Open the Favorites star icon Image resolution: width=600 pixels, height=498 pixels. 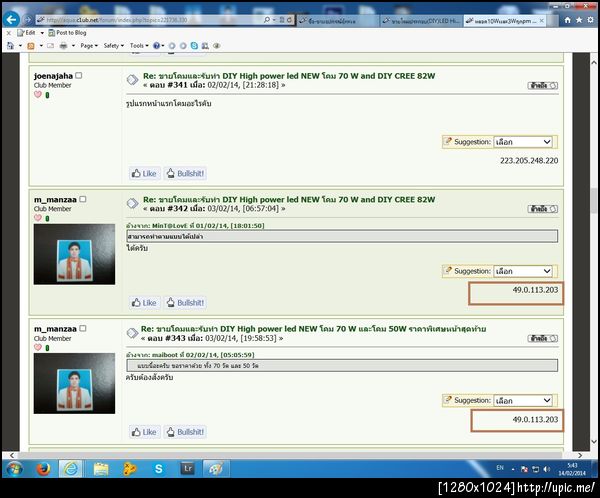coord(579,20)
